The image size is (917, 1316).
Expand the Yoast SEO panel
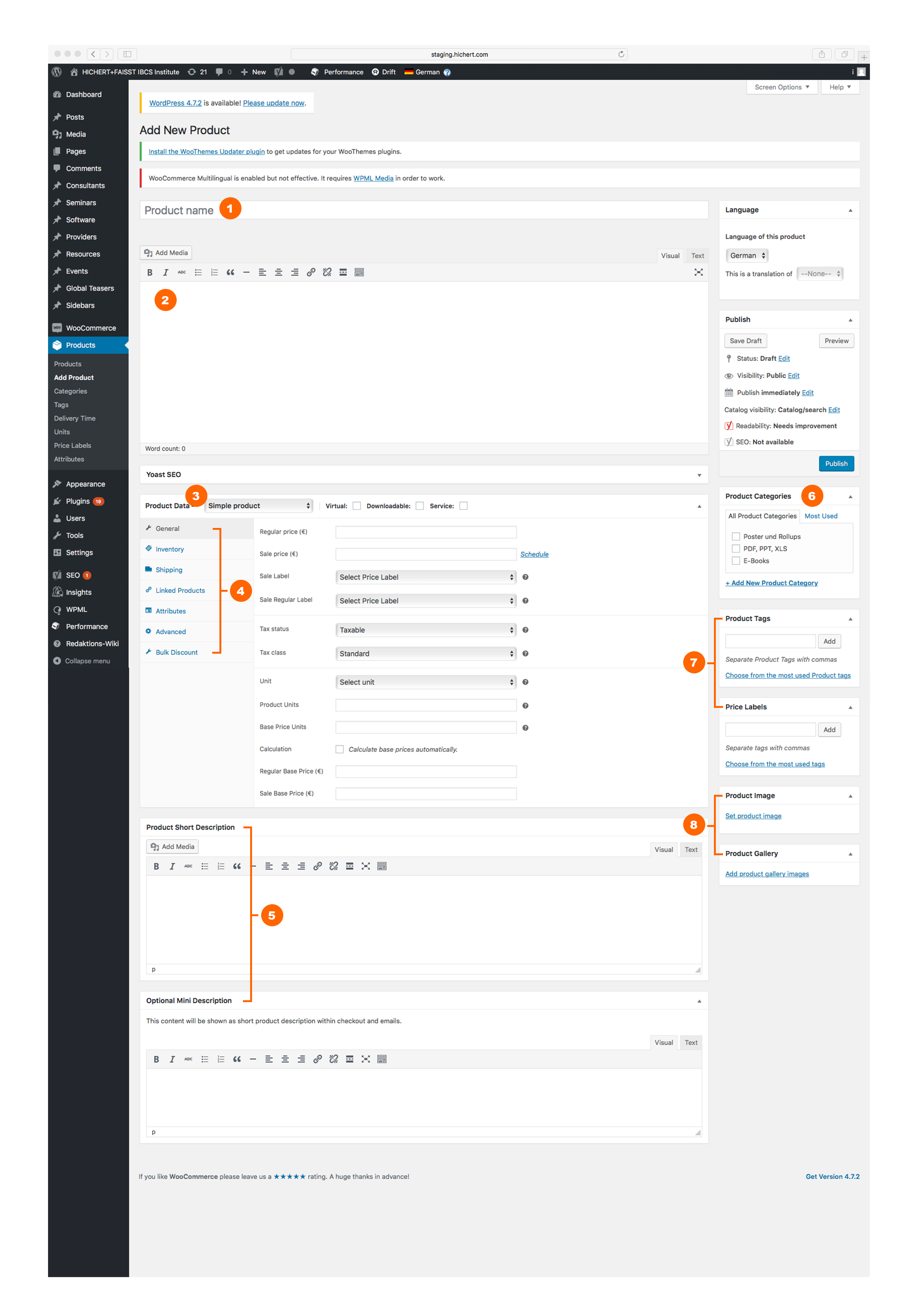699,475
